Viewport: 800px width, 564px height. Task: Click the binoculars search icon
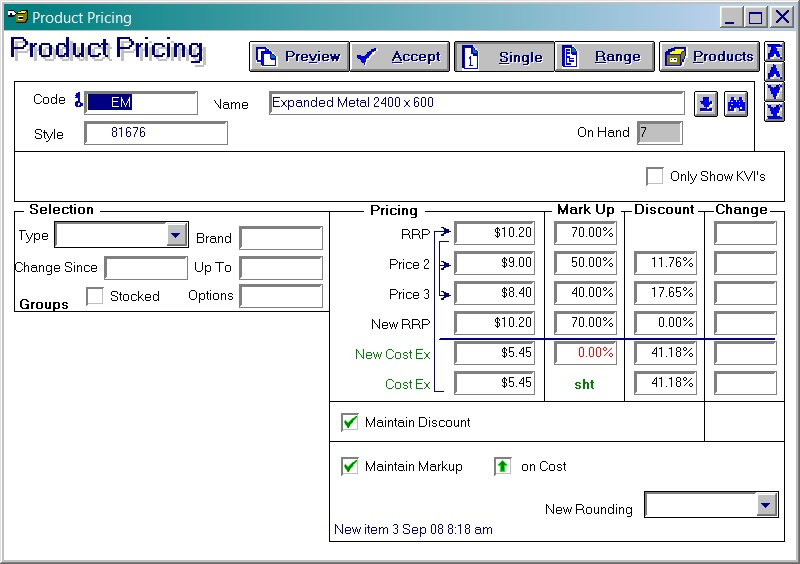click(x=736, y=104)
